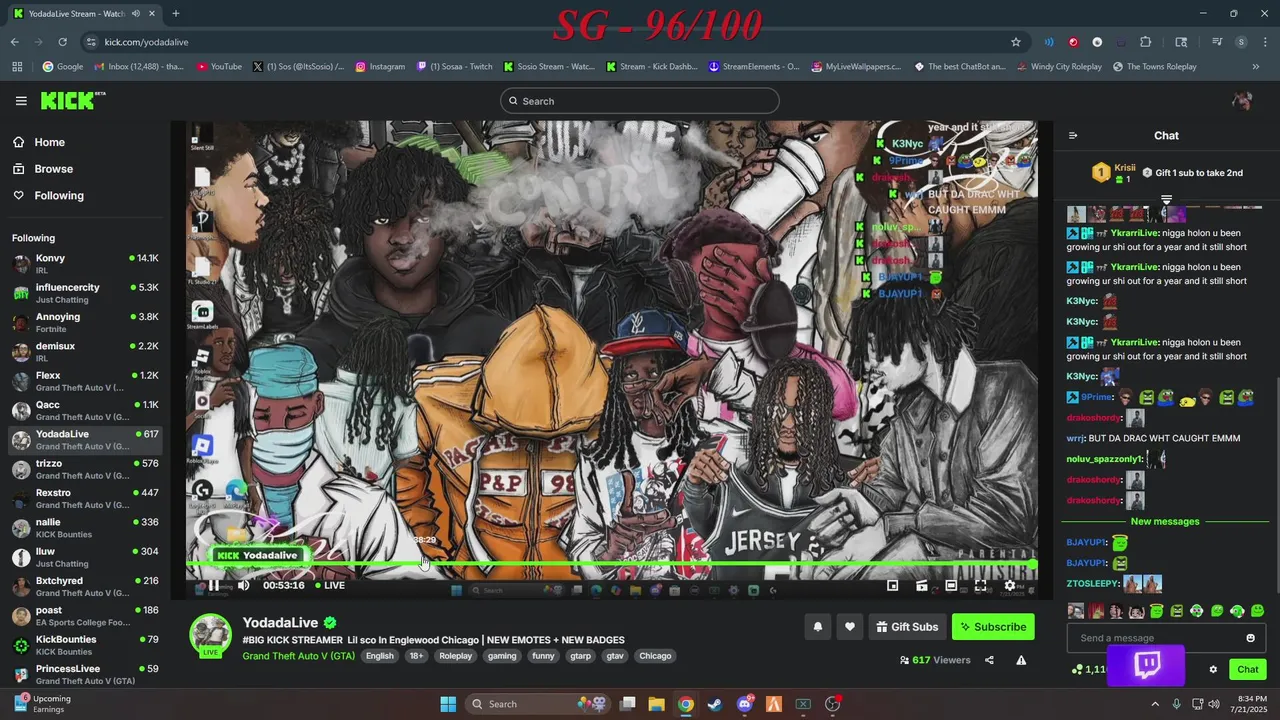Open Windows Start menu
The width and height of the screenshot is (1280, 720).
point(448,704)
